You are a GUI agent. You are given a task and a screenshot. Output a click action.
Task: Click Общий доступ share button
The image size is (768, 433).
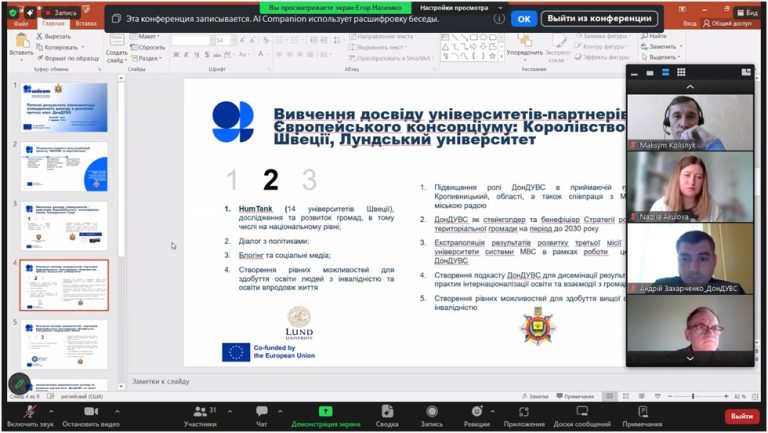[727, 23]
